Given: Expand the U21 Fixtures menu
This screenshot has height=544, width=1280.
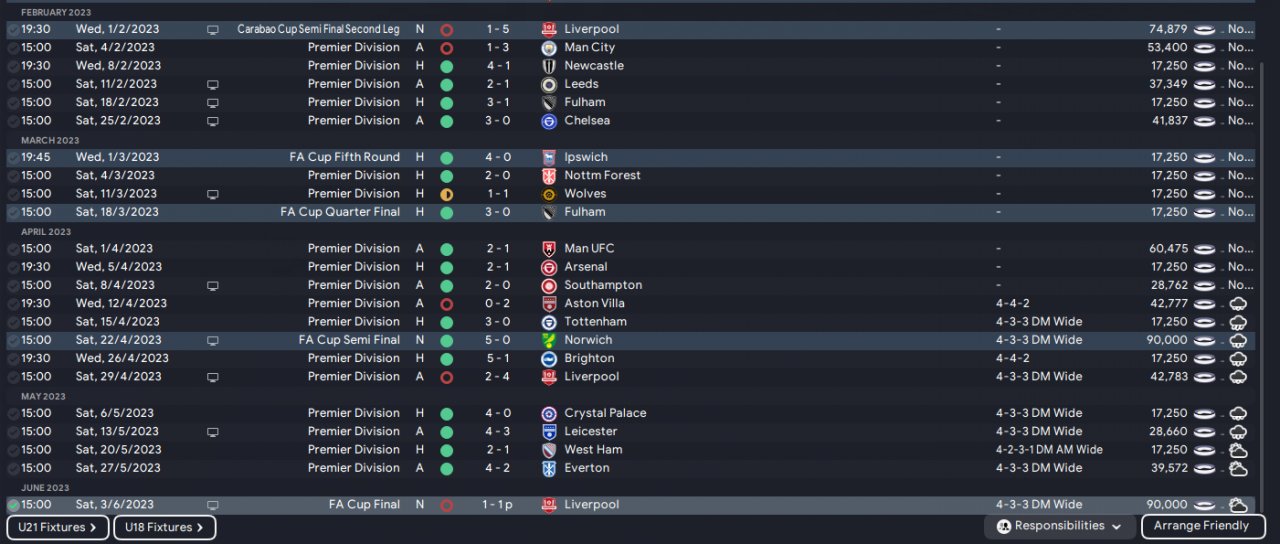Looking at the screenshot, I should (58, 527).
